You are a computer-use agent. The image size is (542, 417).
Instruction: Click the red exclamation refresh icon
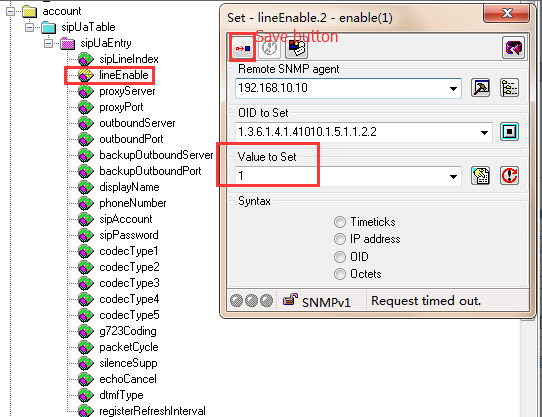point(510,176)
